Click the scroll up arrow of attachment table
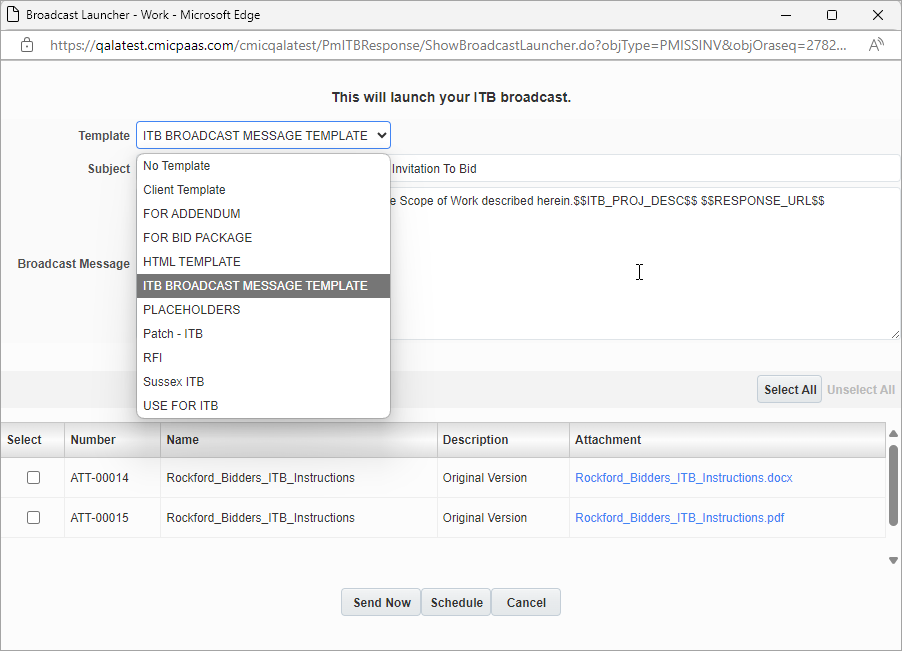902x651 pixels. point(893,433)
